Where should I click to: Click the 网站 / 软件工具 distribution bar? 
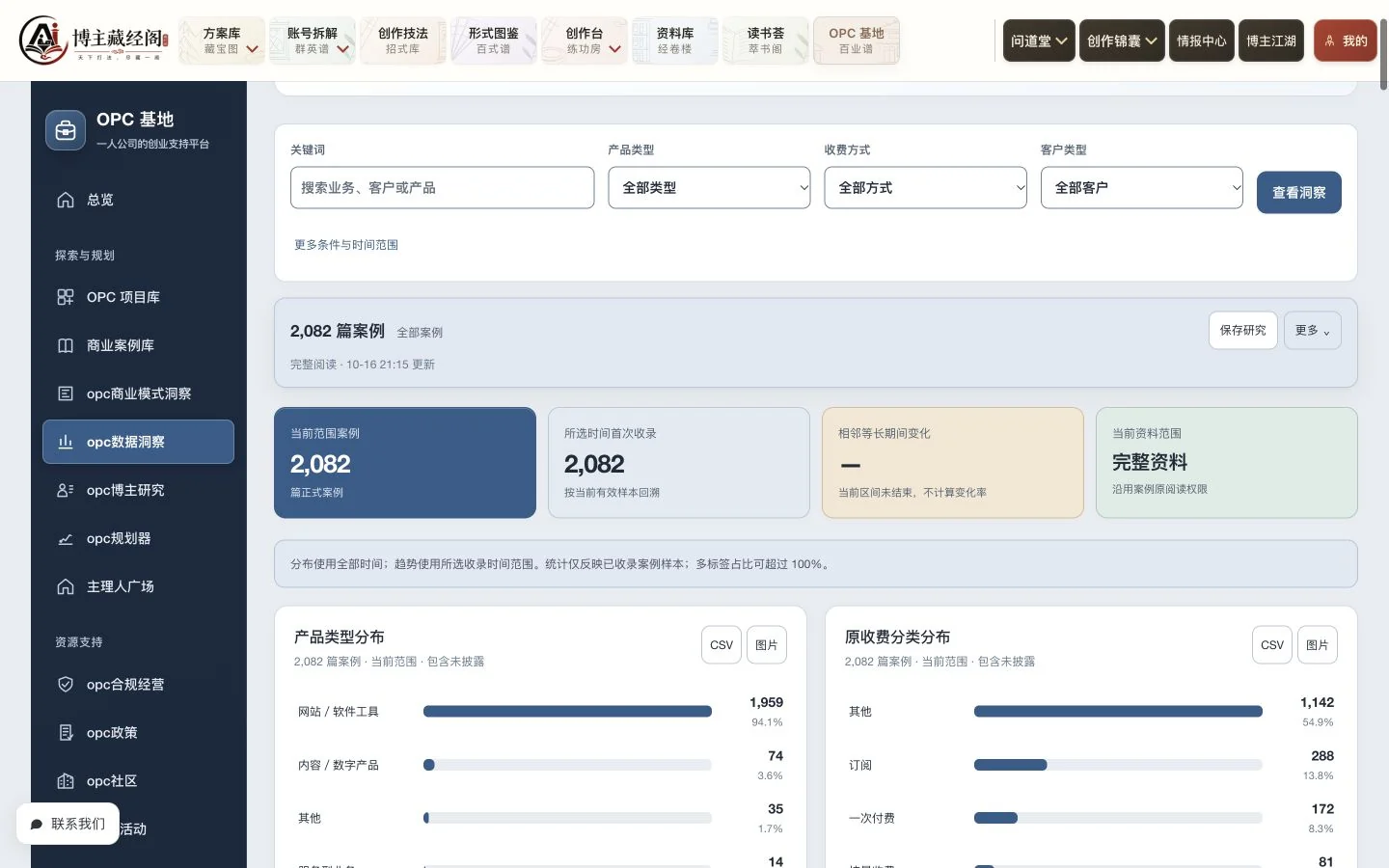567,712
